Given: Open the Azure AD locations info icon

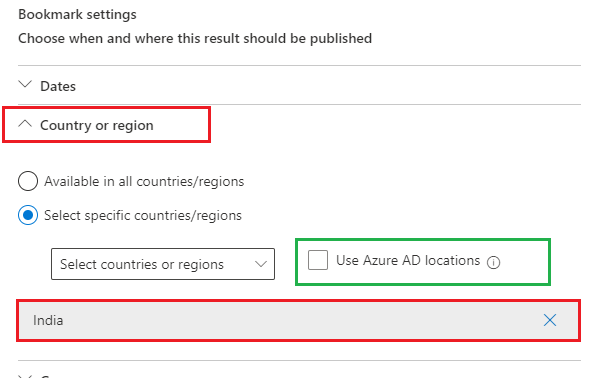Looking at the screenshot, I should point(493,262).
